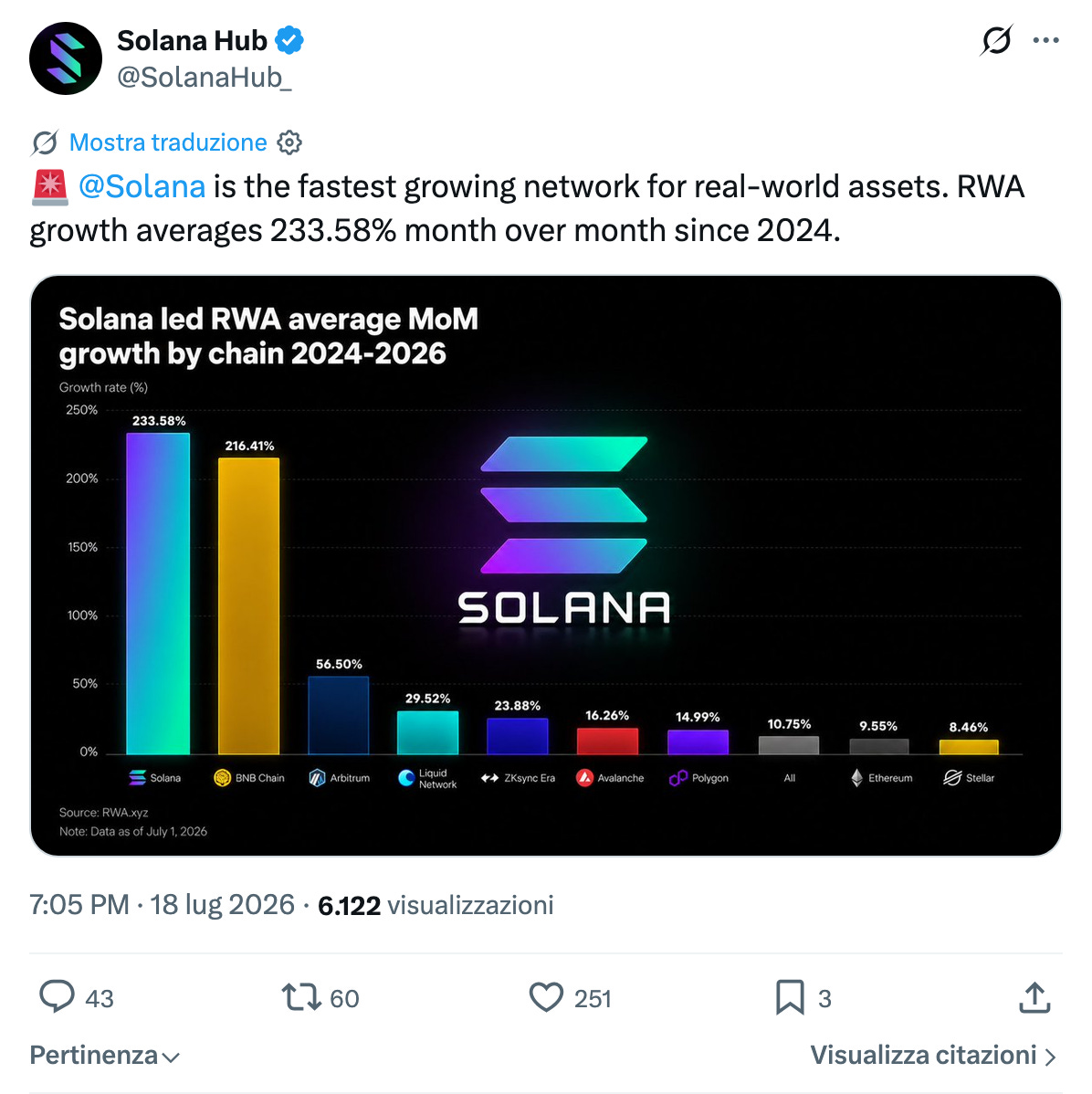Share the post via upload icon
Viewport: 1092px width, 1094px height.
pos(1034,997)
